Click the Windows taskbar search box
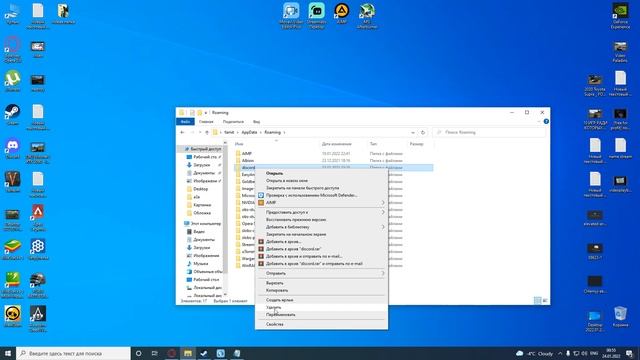 tap(73, 353)
